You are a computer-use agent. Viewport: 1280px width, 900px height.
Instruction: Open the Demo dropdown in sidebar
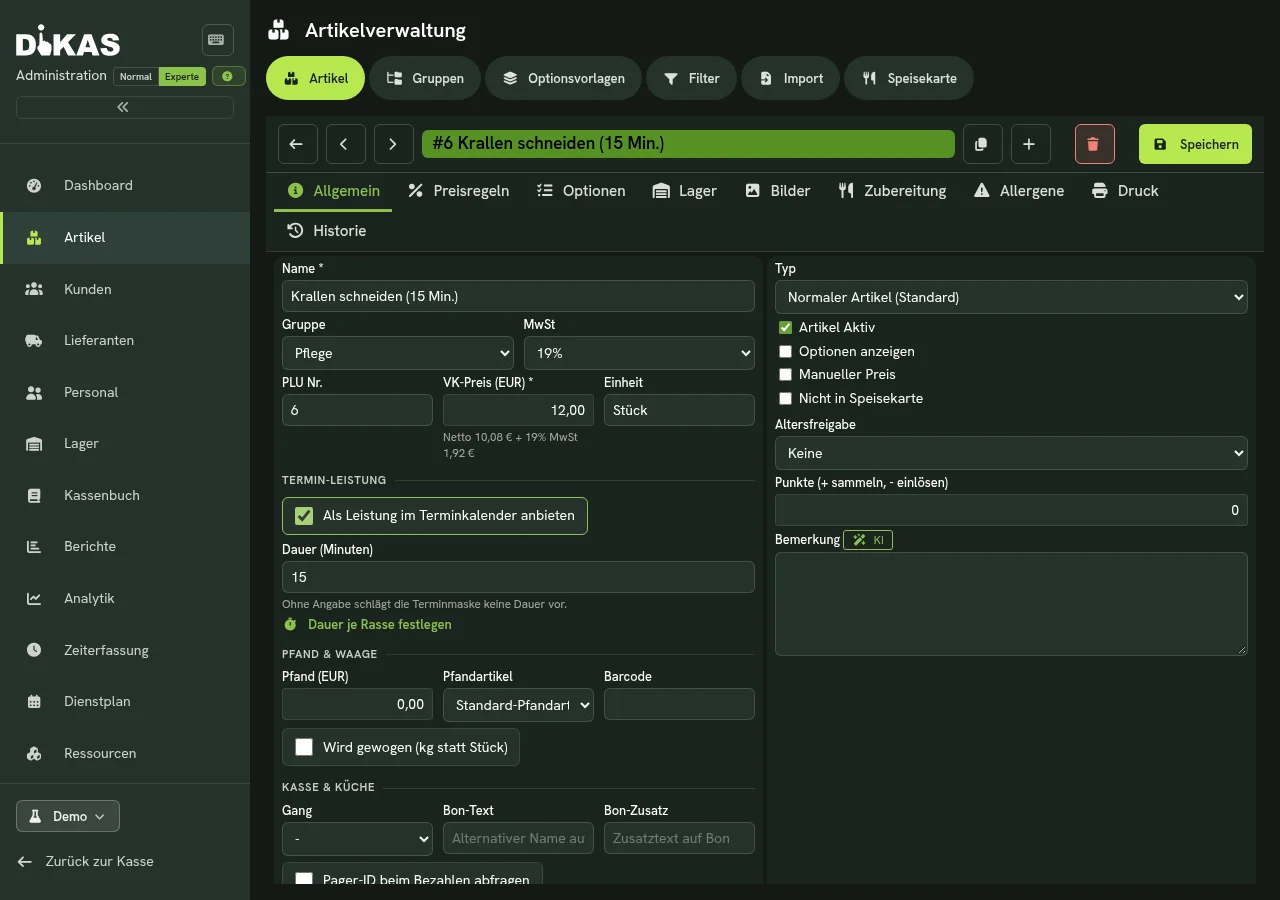click(x=68, y=816)
